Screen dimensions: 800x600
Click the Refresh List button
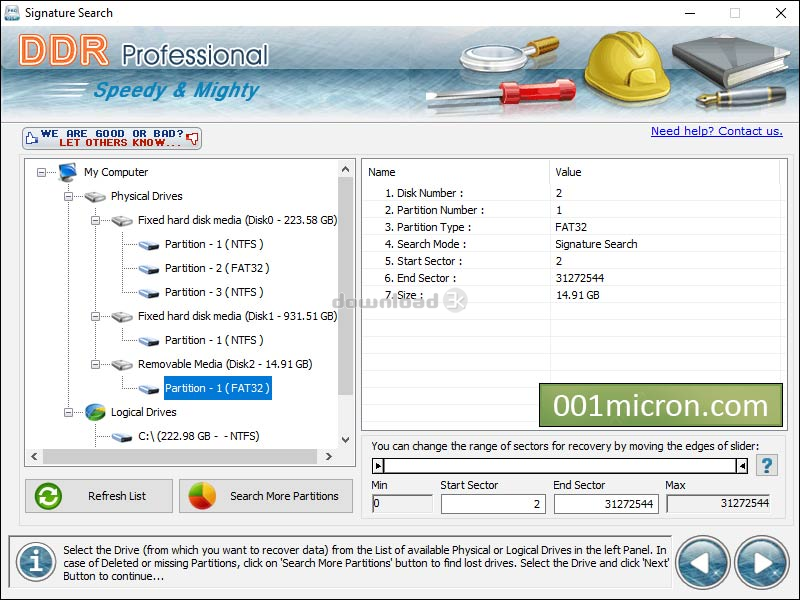pos(99,496)
